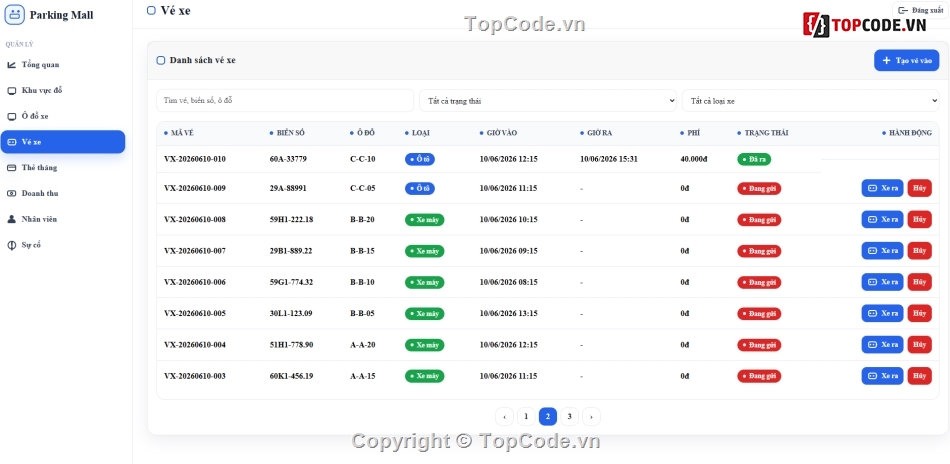The width and height of the screenshot is (950, 464).
Task: Click the Parking Mall robot logo icon
Action: coord(15,15)
